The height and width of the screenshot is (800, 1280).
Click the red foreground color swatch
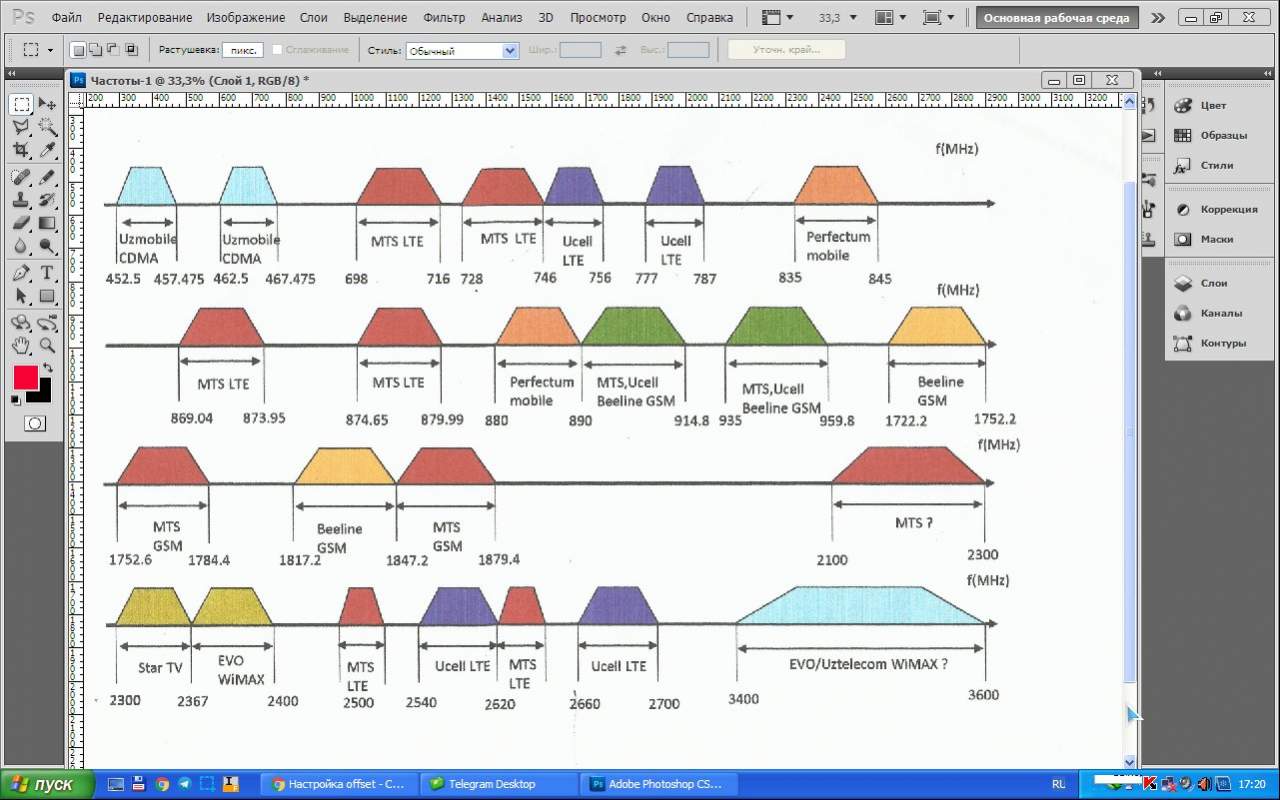click(x=25, y=378)
